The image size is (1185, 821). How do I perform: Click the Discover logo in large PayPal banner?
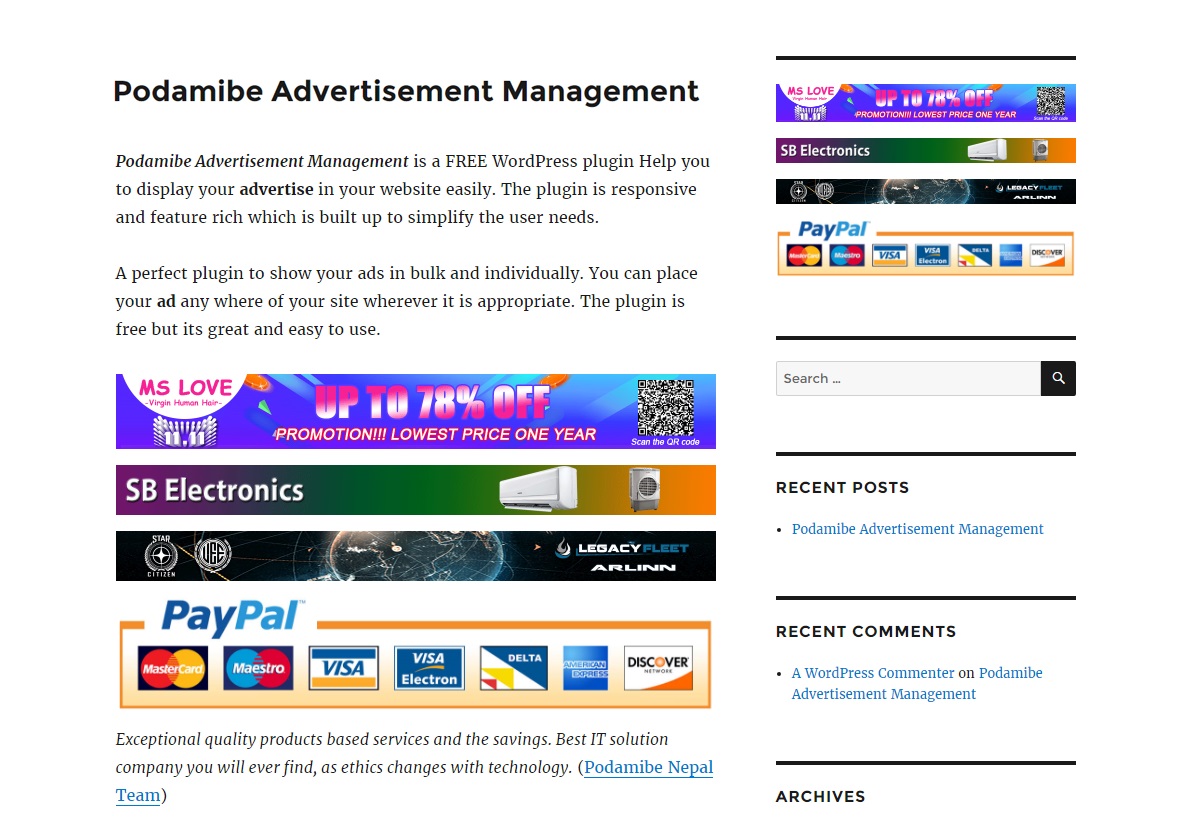tap(658, 668)
